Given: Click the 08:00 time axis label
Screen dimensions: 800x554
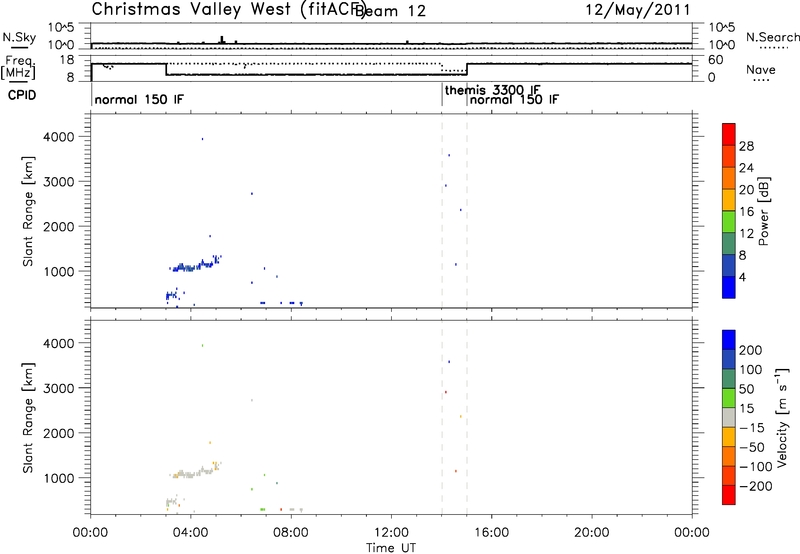Looking at the screenshot, I should pos(291,533).
